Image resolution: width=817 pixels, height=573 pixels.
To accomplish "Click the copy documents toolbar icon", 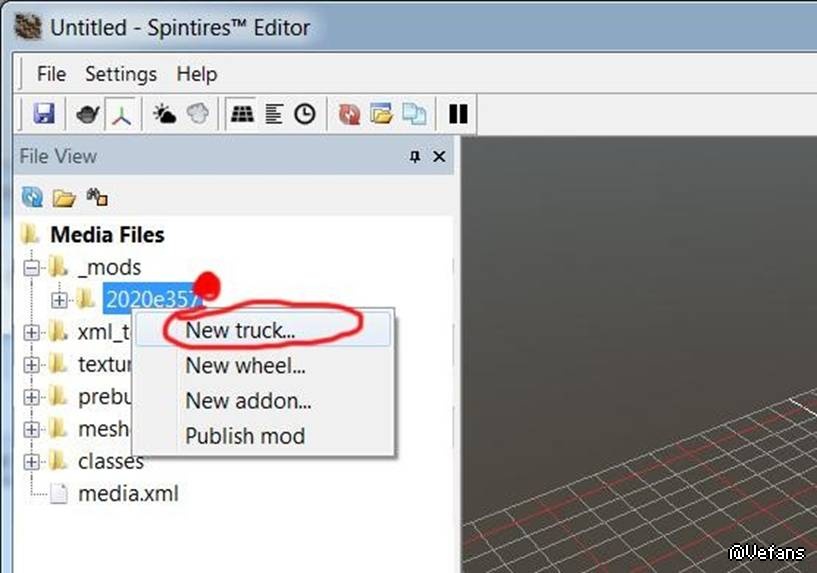I will pyautogui.click(x=415, y=114).
